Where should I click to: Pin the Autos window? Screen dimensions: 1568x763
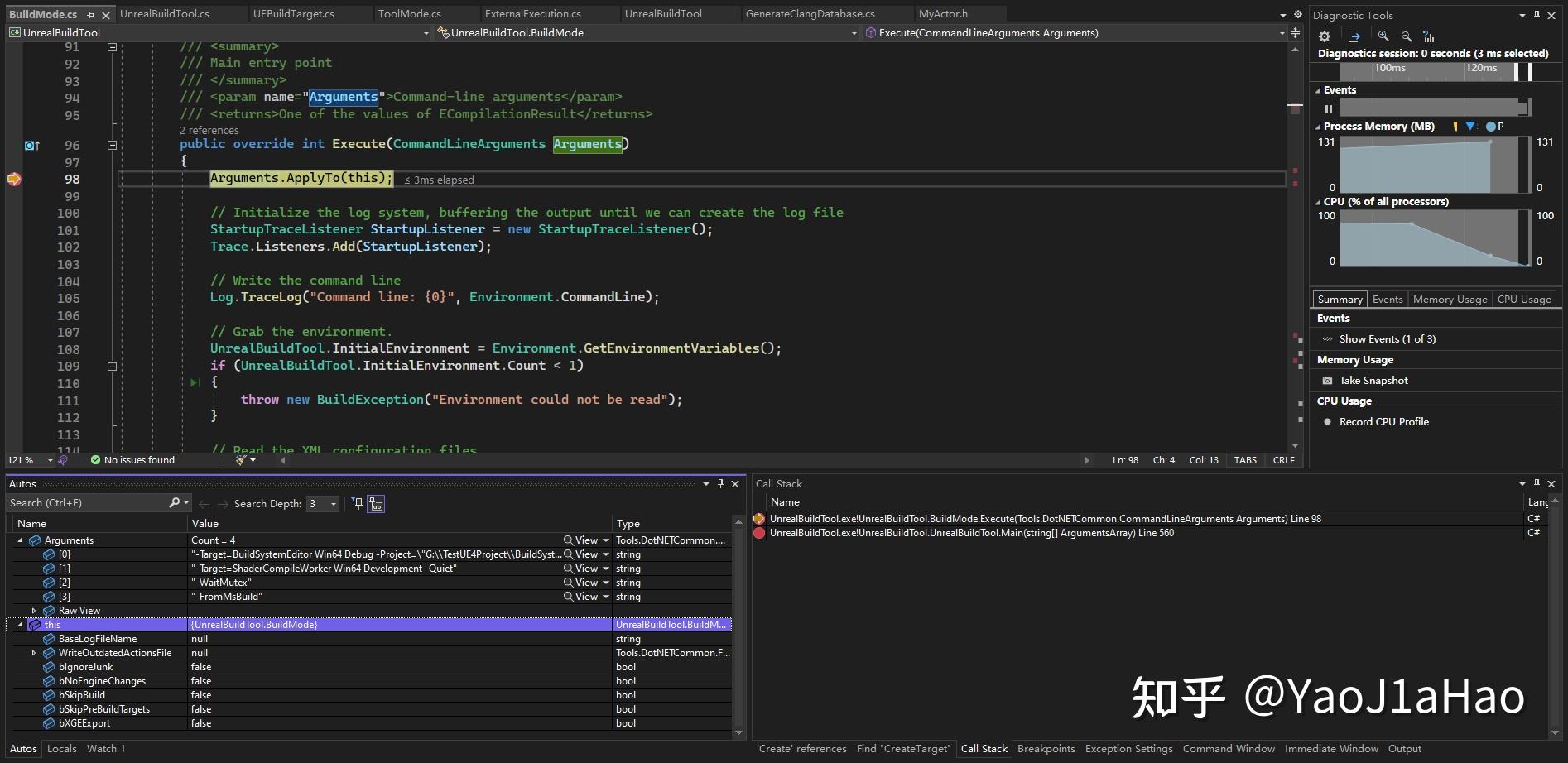pos(719,484)
